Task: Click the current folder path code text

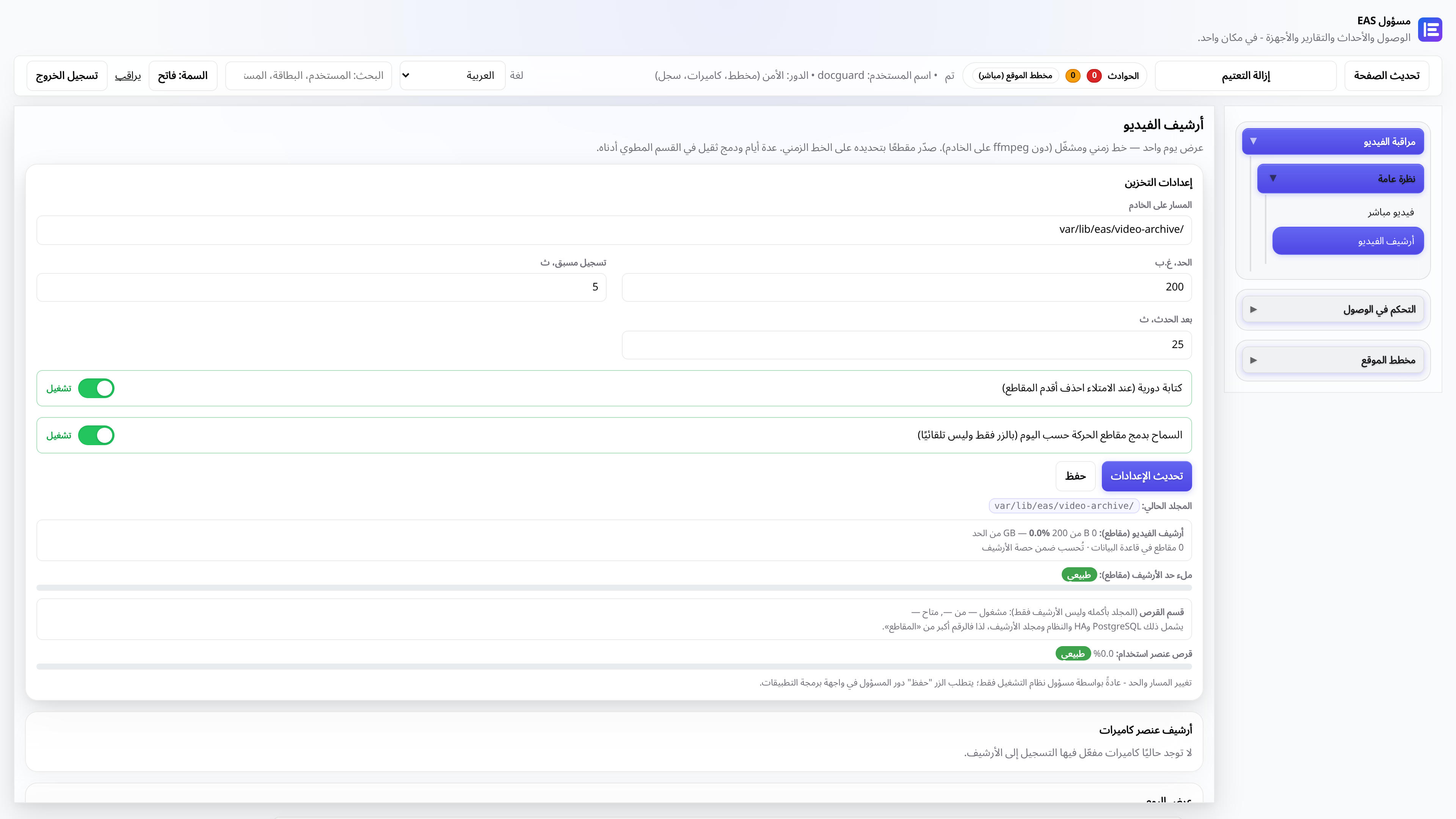Action: [x=1064, y=506]
